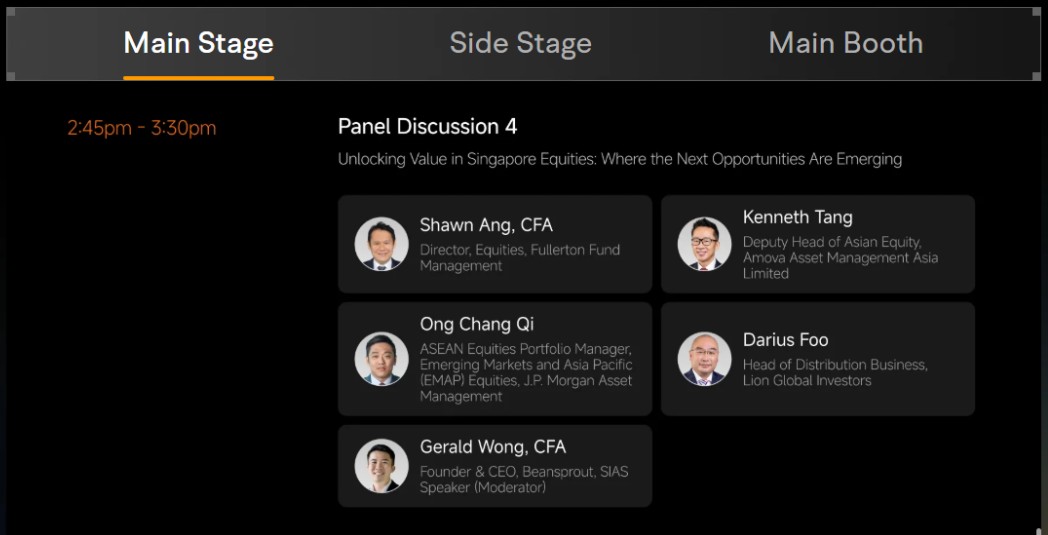Select the Unlocking Value in Singapore Equities subtitle
Viewport: 1048px width, 535px height.
pyautogui.click(x=620, y=159)
